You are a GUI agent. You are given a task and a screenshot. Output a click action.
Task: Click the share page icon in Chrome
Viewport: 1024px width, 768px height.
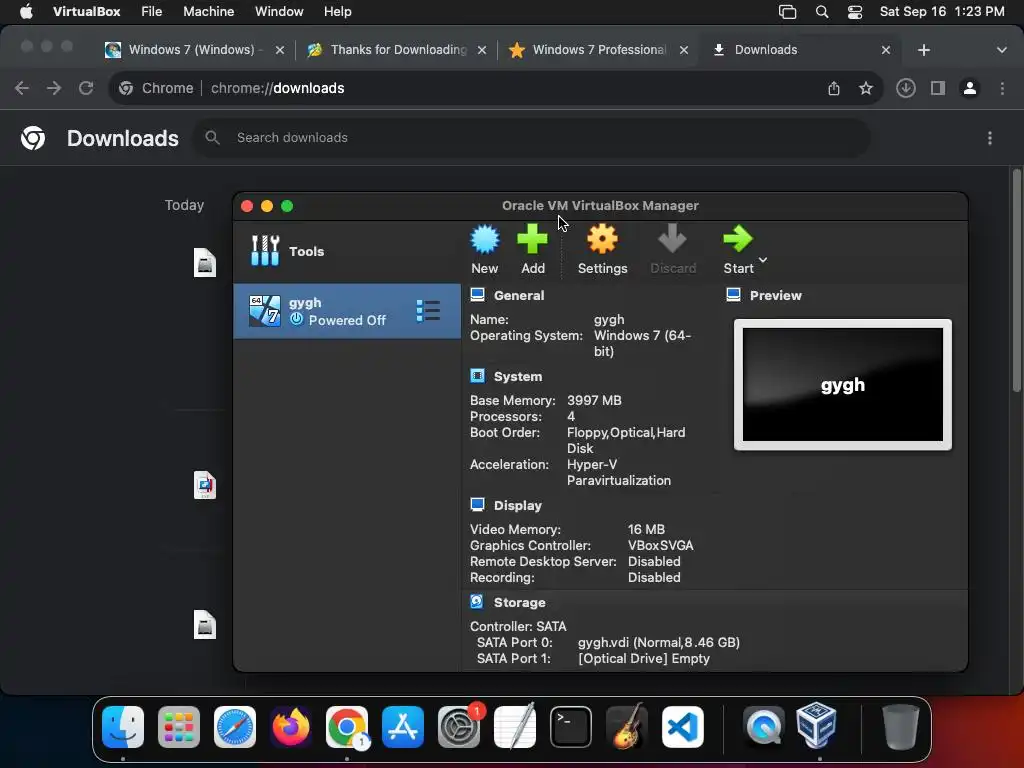[834, 88]
